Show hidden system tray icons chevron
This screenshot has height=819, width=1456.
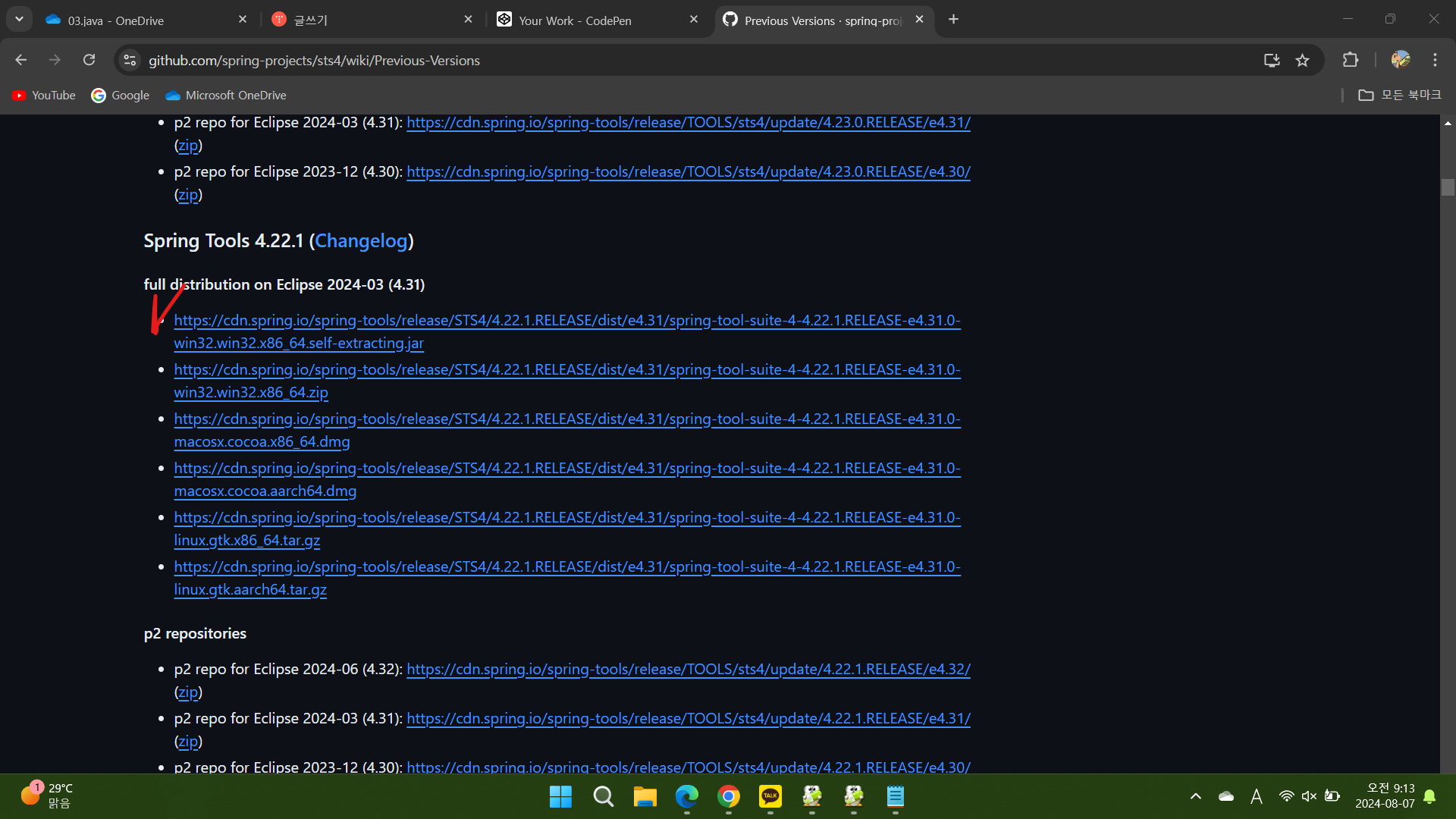tap(1196, 796)
